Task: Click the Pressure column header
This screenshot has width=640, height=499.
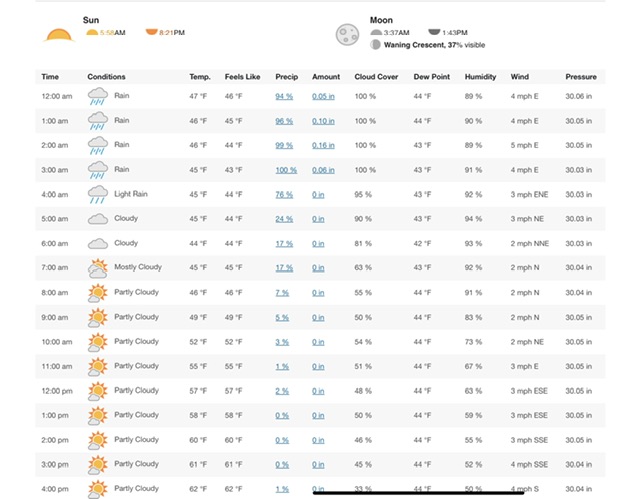Action: coord(581,77)
